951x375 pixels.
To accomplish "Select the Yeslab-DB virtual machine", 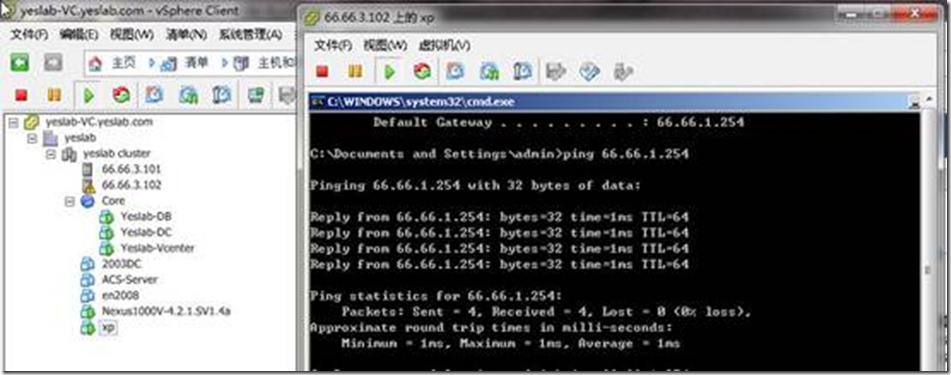I will pos(146,217).
